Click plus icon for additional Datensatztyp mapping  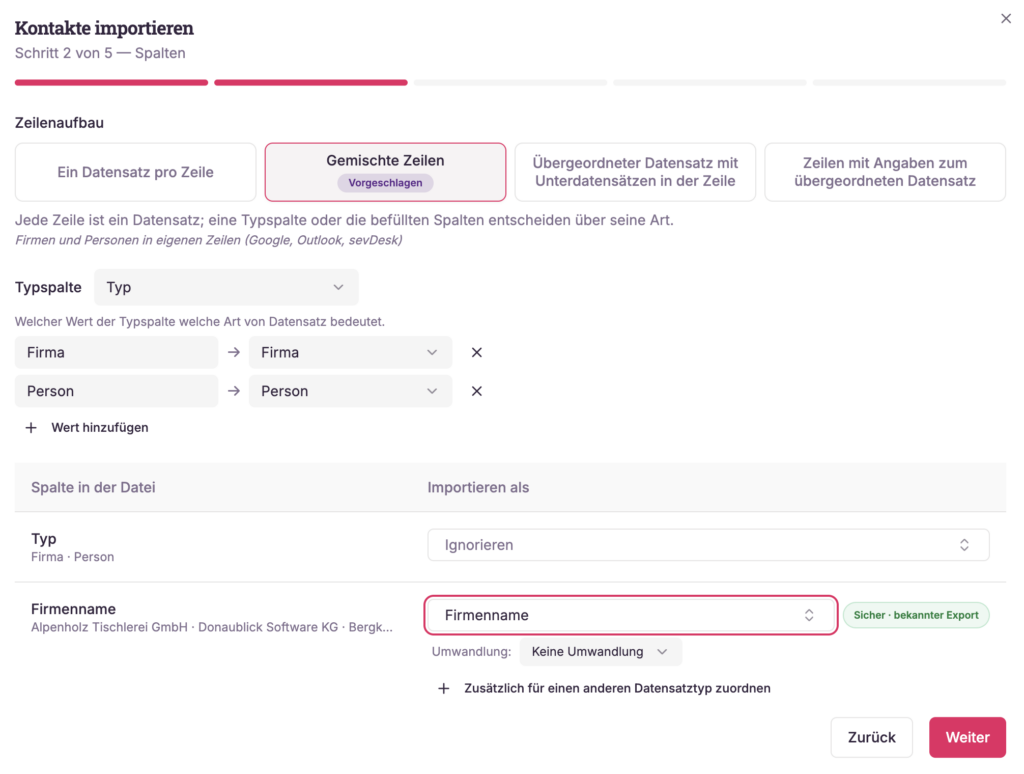pos(443,688)
